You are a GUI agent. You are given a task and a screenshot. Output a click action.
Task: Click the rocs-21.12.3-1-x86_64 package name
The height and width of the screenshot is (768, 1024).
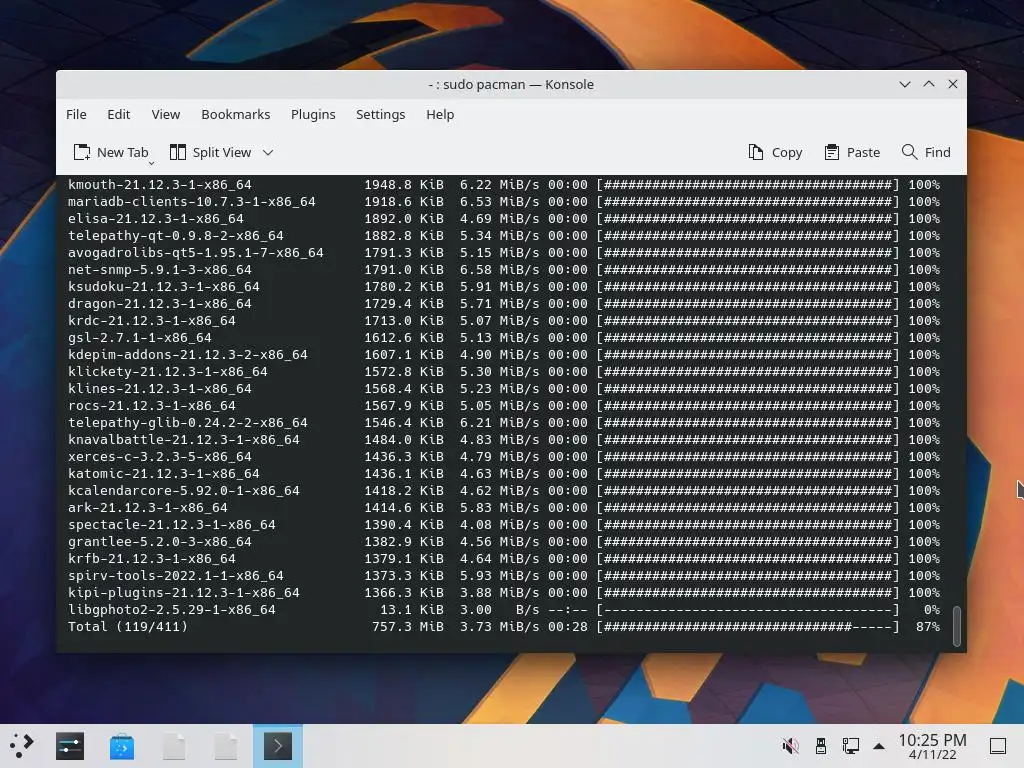point(152,406)
